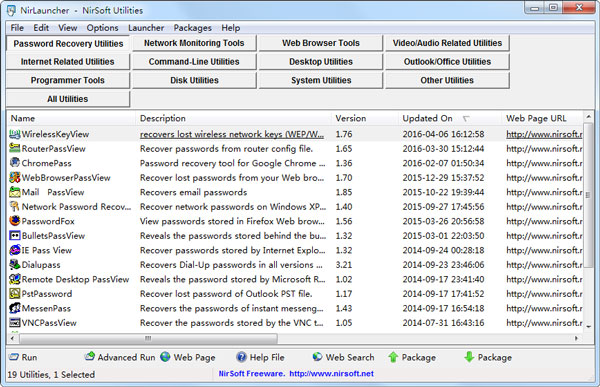Click the WebBrowserPassView utility icon
The width and height of the screenshot is (600, 387).
(x=15, y=178)
